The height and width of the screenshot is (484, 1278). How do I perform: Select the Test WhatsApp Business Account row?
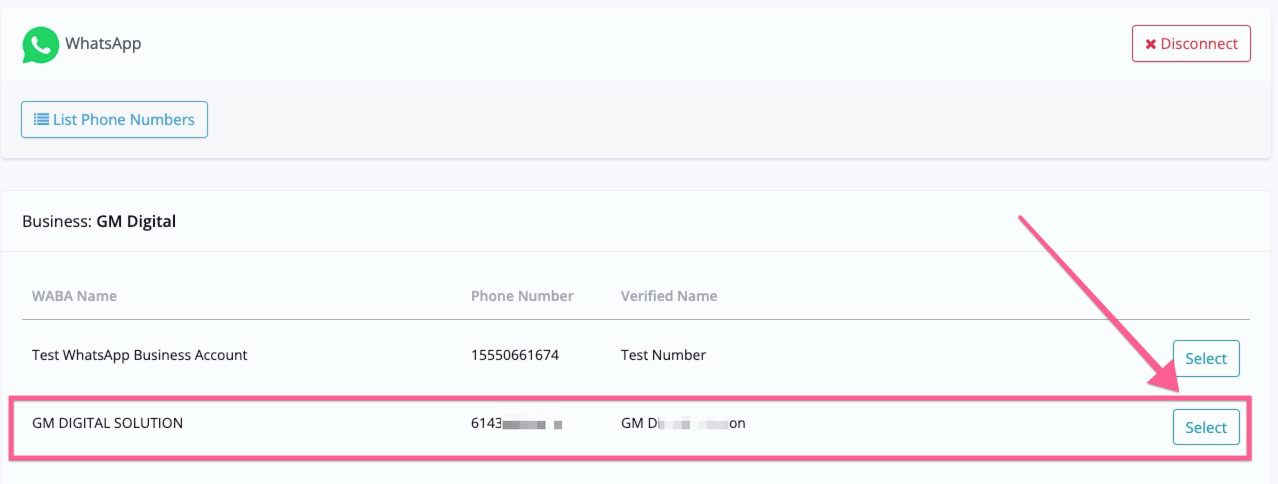(x=1206, y=359)
